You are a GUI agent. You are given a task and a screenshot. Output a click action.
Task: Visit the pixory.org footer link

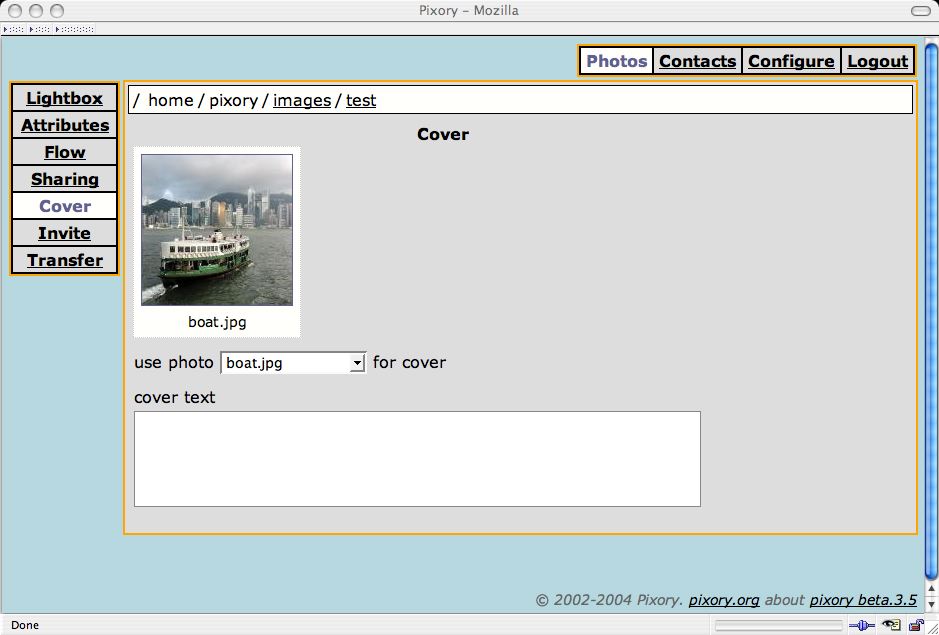(723, 600)
